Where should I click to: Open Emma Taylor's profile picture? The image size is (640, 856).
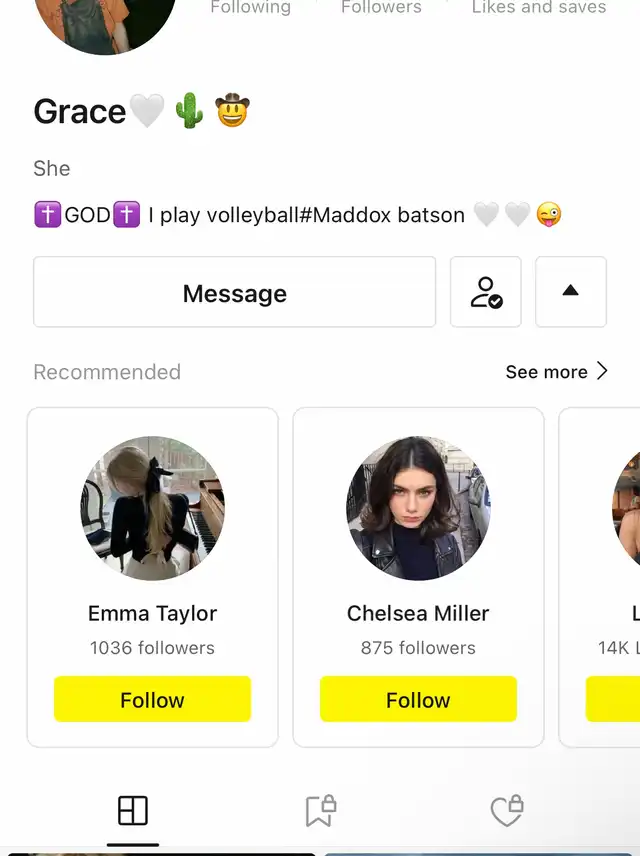pyautogui.click(x=152, y=508)
